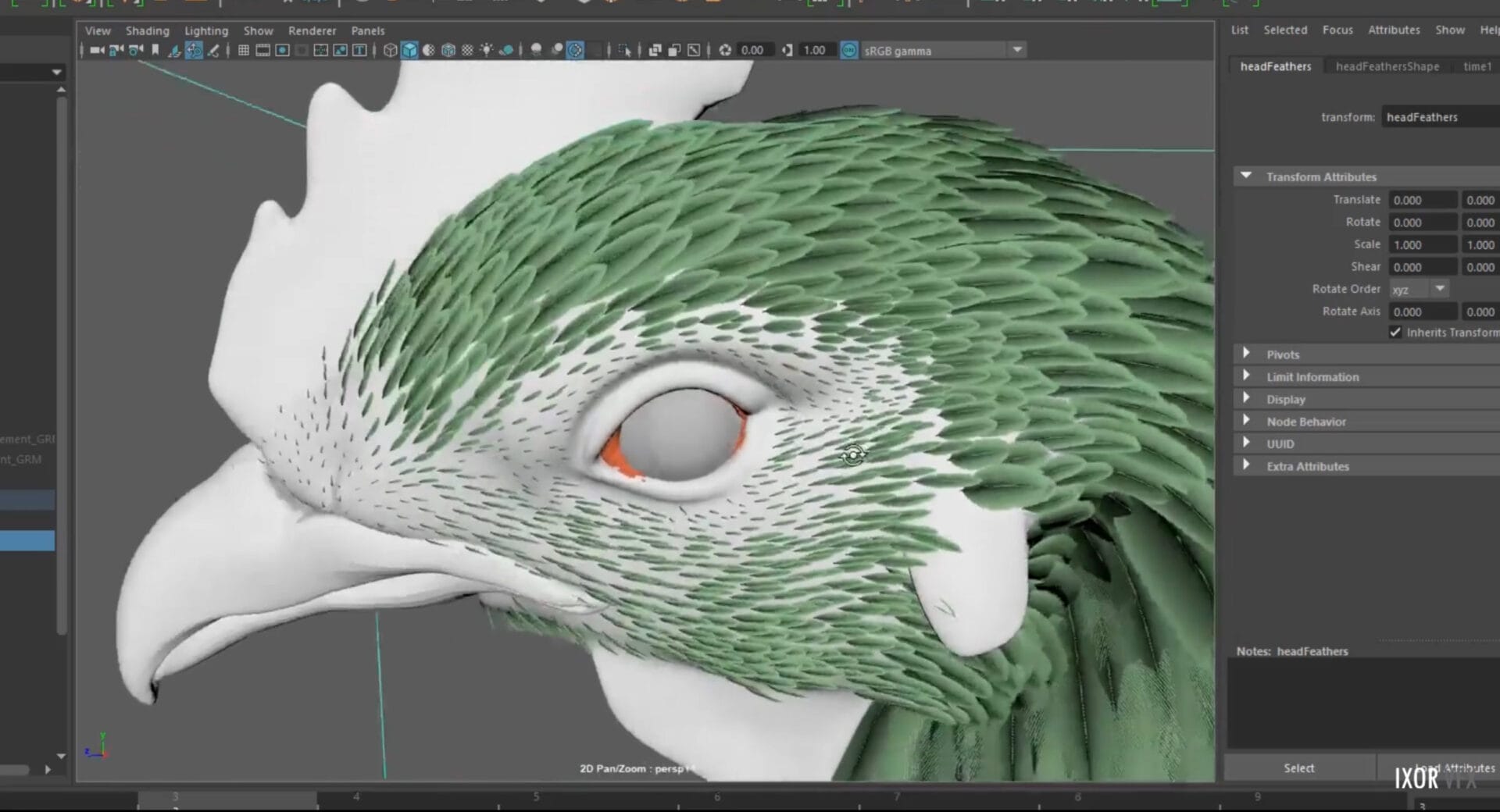Screen dimensions: 1500x812
Task: Click the Smooth Shade All cube icon
Action: [x=409, y=51]
